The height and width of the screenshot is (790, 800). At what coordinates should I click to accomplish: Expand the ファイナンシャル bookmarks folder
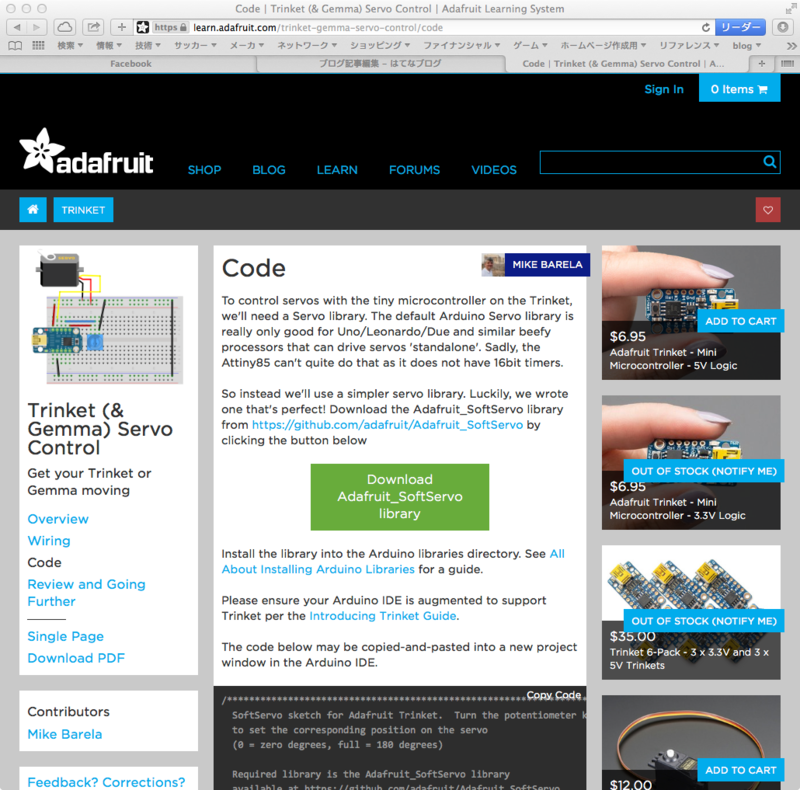point(462,45)
